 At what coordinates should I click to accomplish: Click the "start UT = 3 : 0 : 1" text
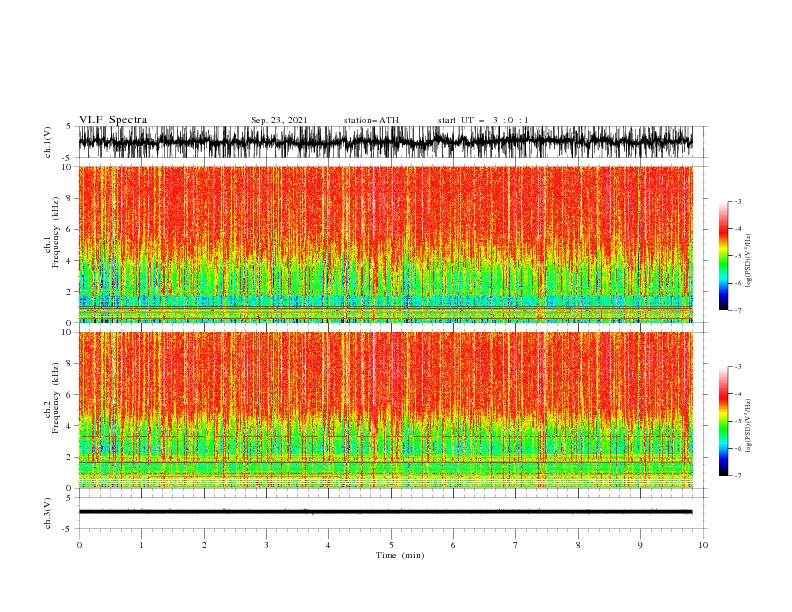pos(483,120)
